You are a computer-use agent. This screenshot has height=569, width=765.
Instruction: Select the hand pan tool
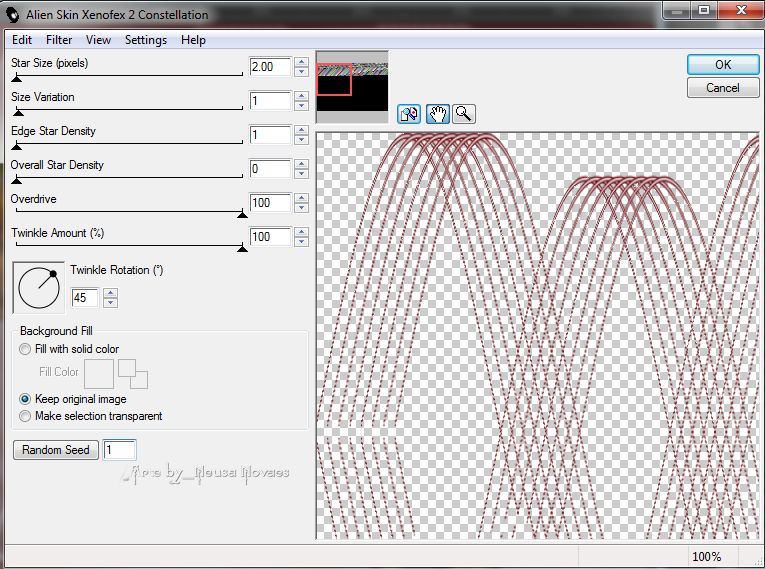click(x=438, y=114)
